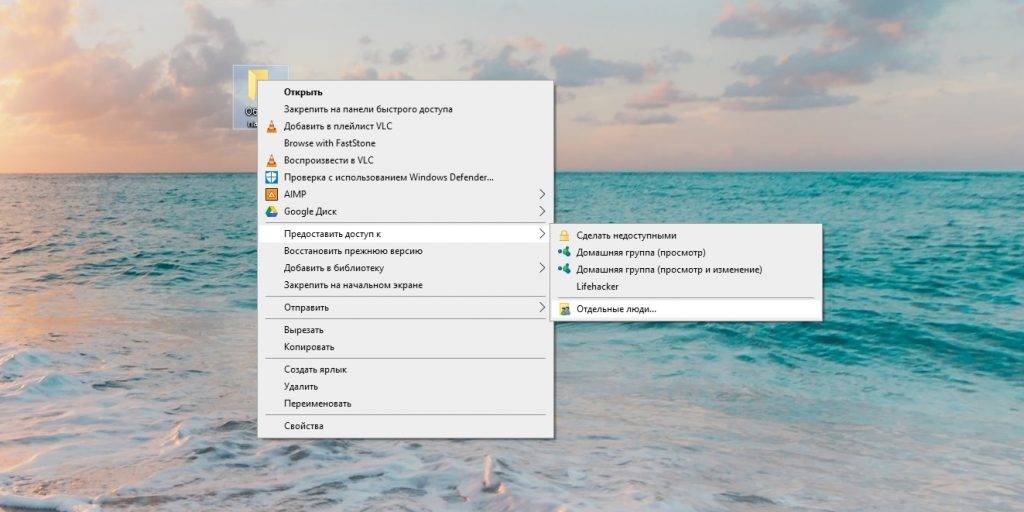Choose Домашняя группа (просмотр и изменение)
The width and height of the screenshot is (1024, 512).
point(669,270)
